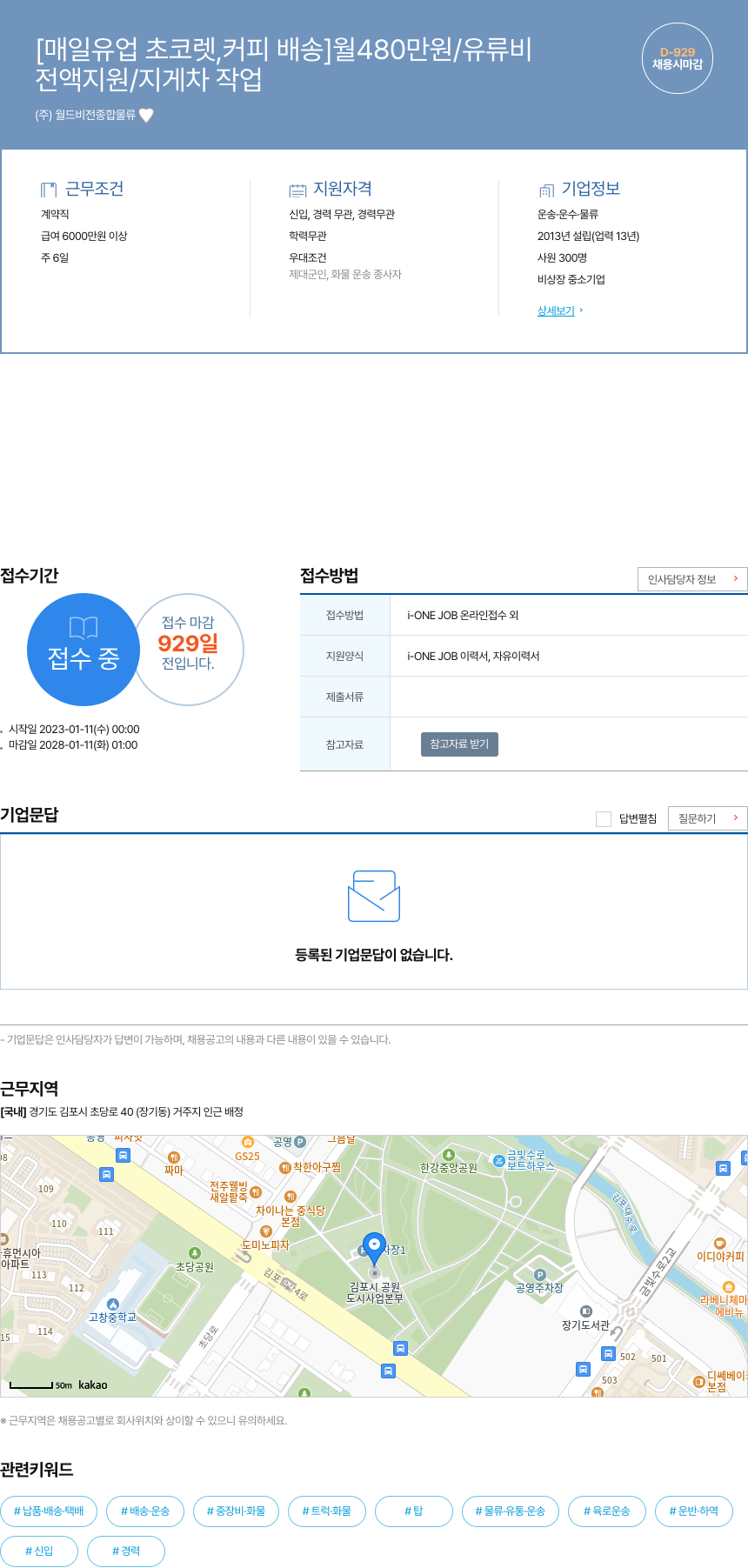Click the 고창중학교 school icon on the map
Screen dimensions: 748x1568
(x=113, y=1304)
